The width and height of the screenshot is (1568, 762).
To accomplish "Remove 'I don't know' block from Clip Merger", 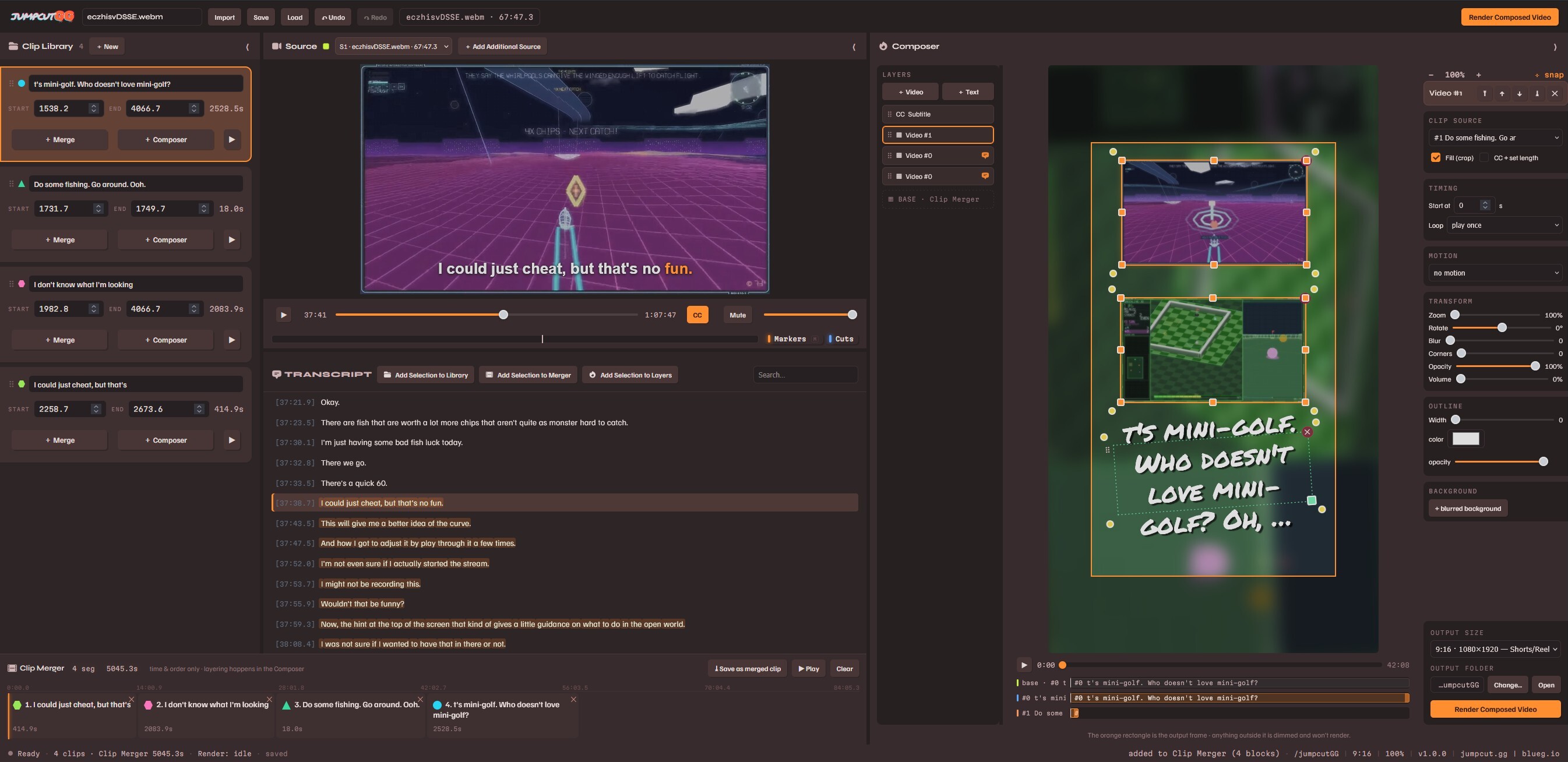I will pos(269,699).
